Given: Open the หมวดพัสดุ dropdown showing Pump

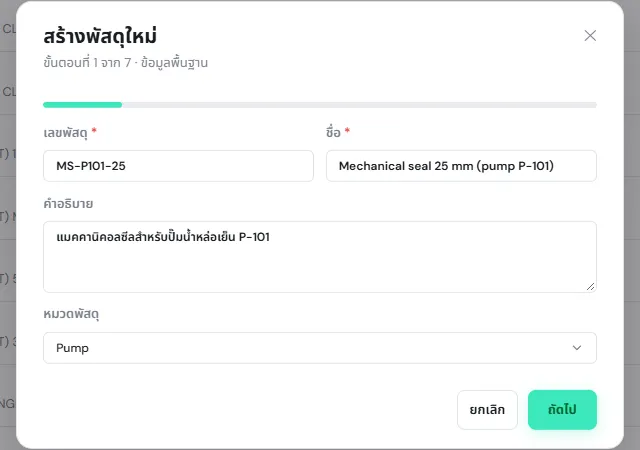Looking at the screenshot, I should pos(320,348).
